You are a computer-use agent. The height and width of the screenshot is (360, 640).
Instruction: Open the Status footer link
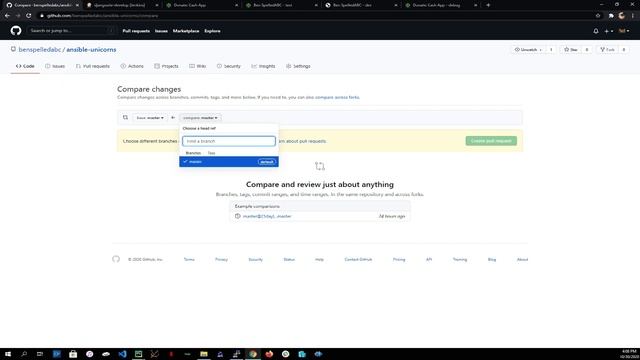click(x=289, y=260)
